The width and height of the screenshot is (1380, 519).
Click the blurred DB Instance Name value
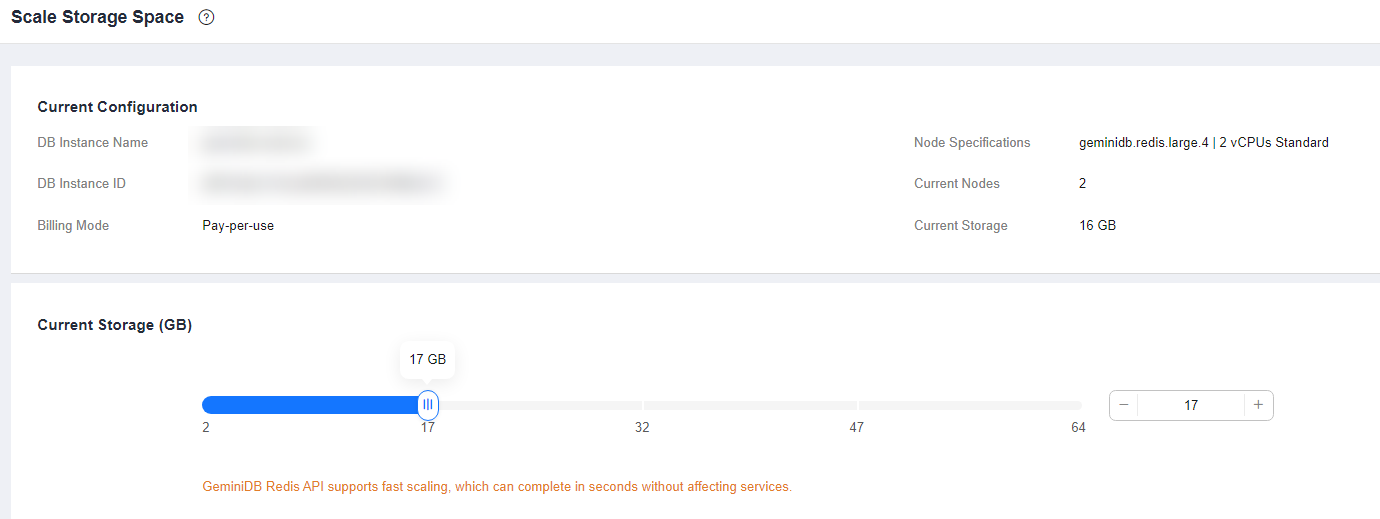pos(257,143)
